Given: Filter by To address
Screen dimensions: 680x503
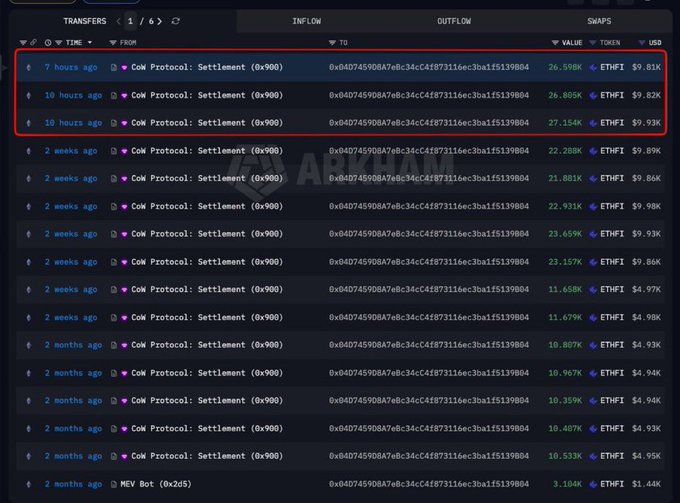Looking at the screenshot, I should pyautogui.click(x=332, y=42).
